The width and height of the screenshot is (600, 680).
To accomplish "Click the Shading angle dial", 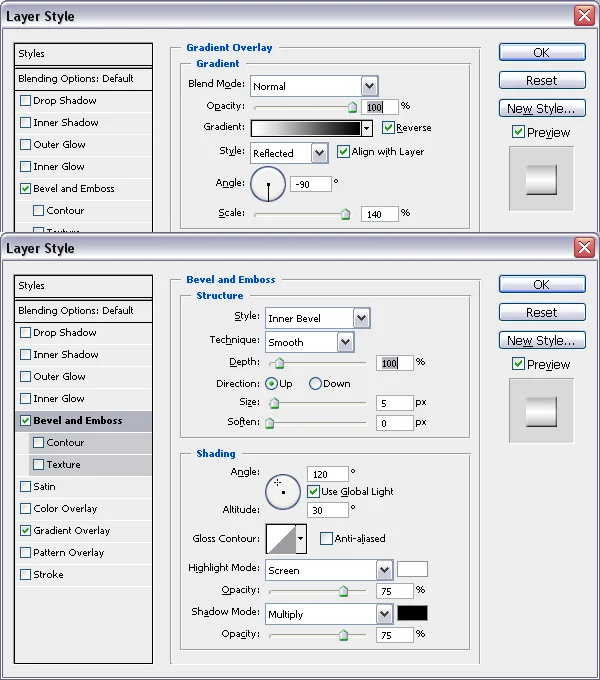I will coord(283,490).
